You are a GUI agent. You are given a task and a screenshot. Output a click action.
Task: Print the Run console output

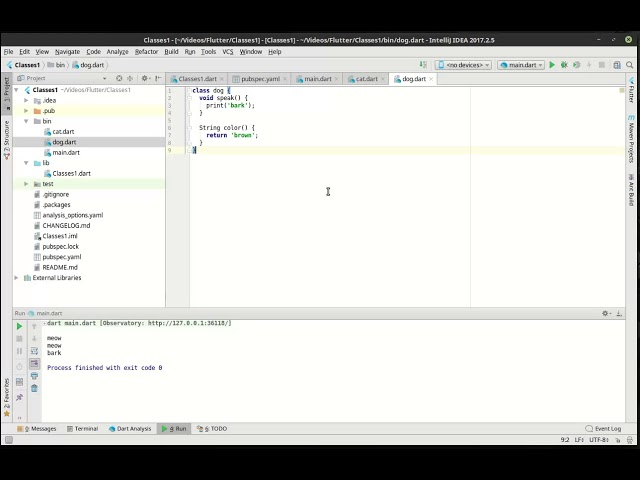click(34, 376)
